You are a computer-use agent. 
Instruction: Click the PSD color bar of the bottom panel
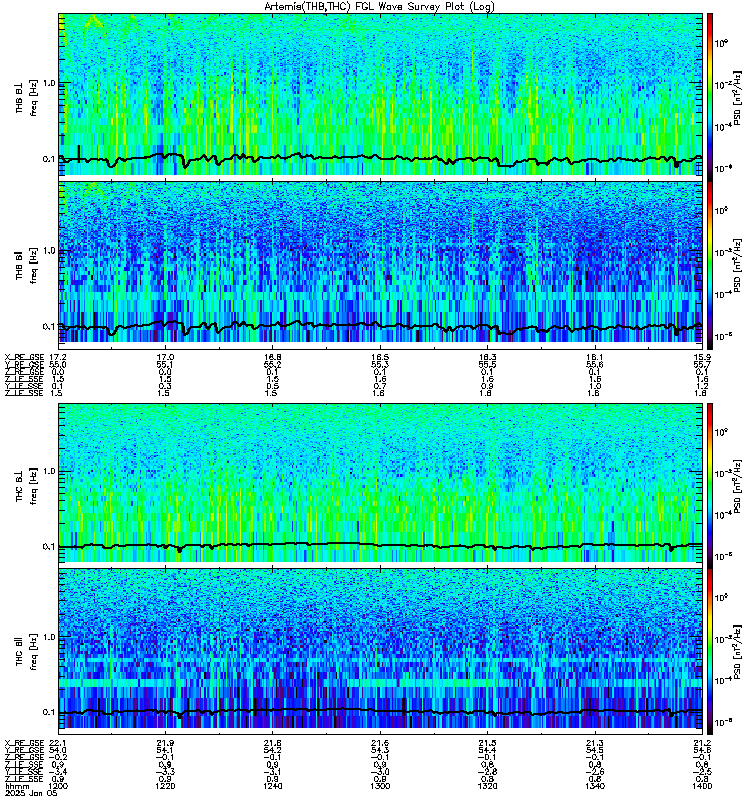click(x=710, y=652)
